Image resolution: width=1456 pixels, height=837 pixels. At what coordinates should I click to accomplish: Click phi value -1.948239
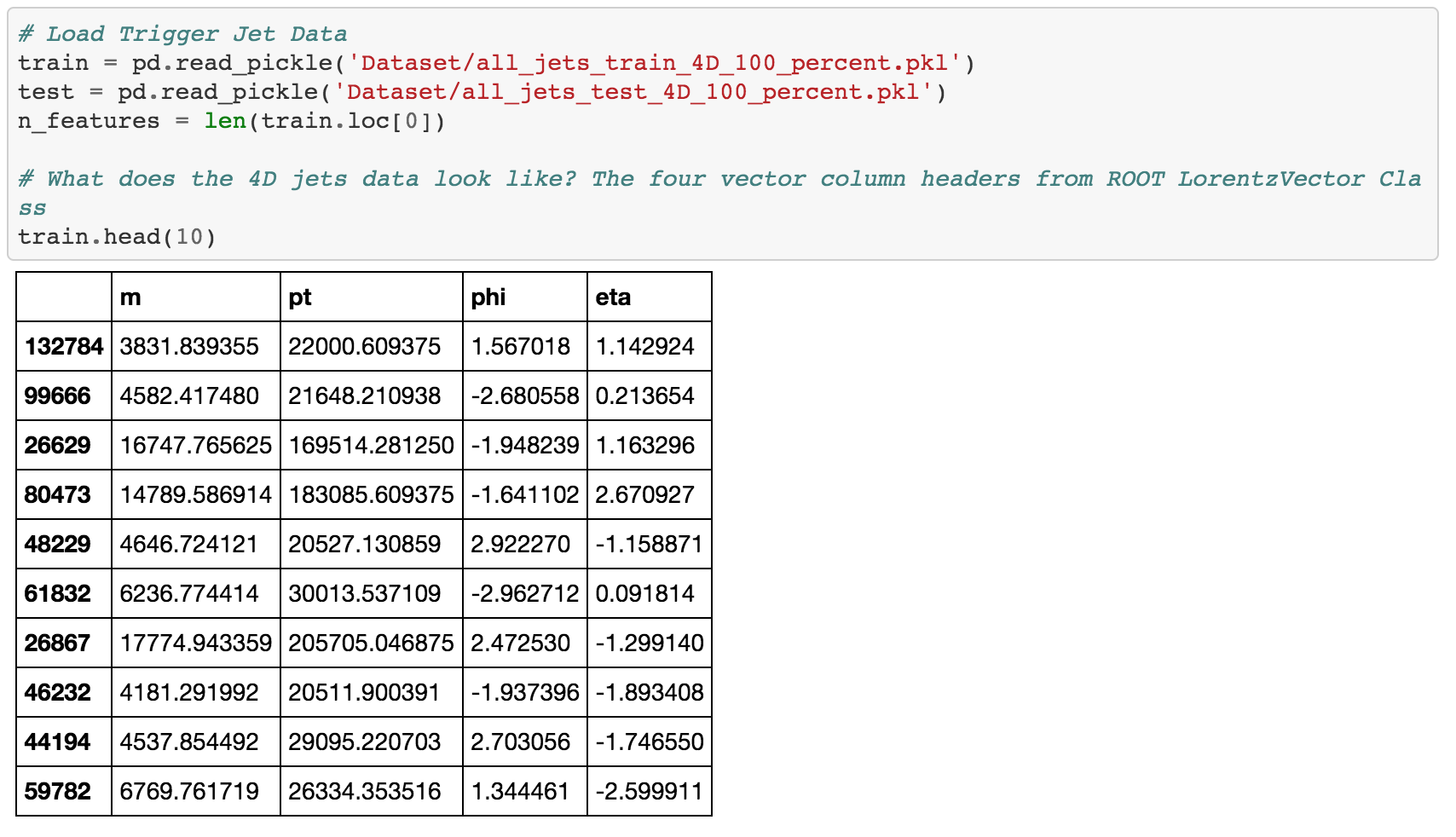click(525, 445)
